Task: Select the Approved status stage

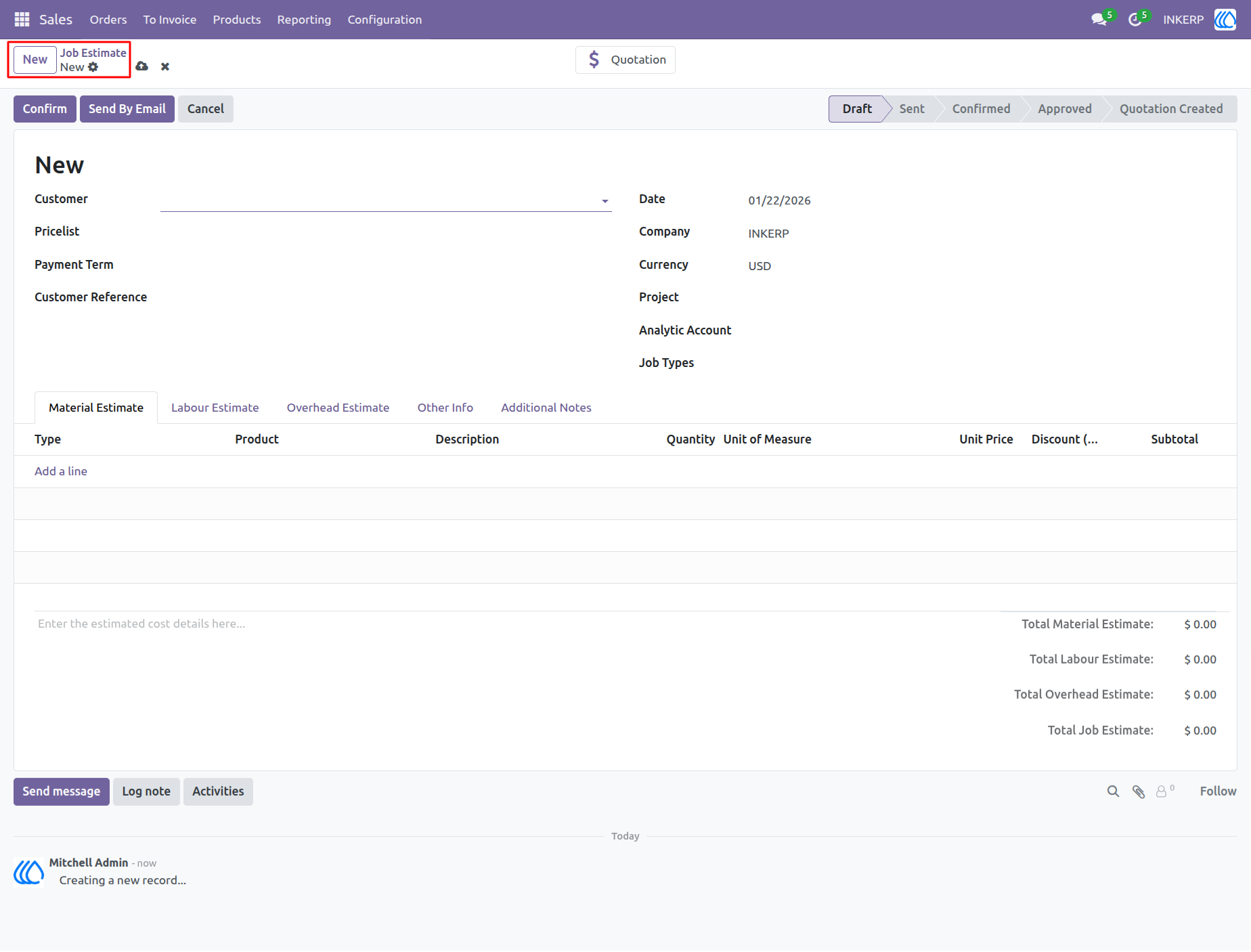Action: tap(1065, 109)
